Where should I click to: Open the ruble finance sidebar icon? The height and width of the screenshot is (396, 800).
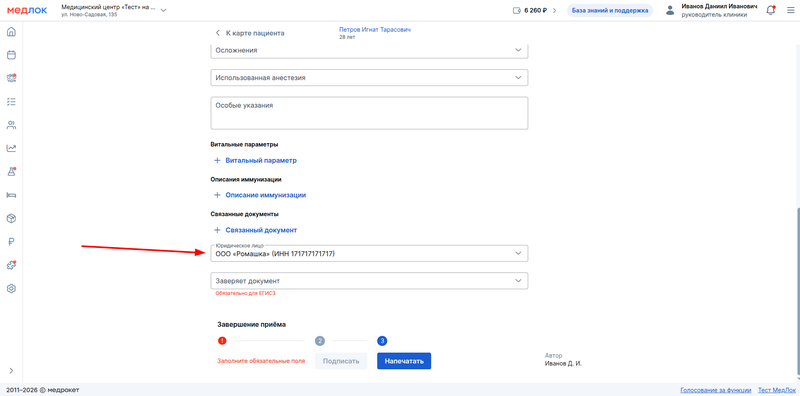11,242
